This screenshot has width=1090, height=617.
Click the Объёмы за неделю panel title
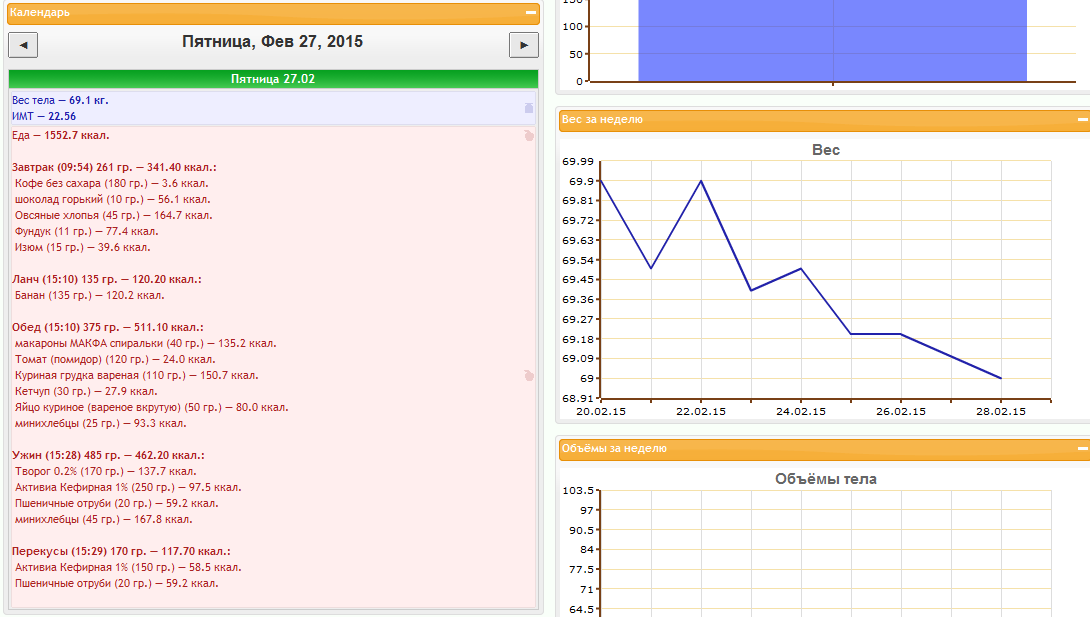pos(614,449)
